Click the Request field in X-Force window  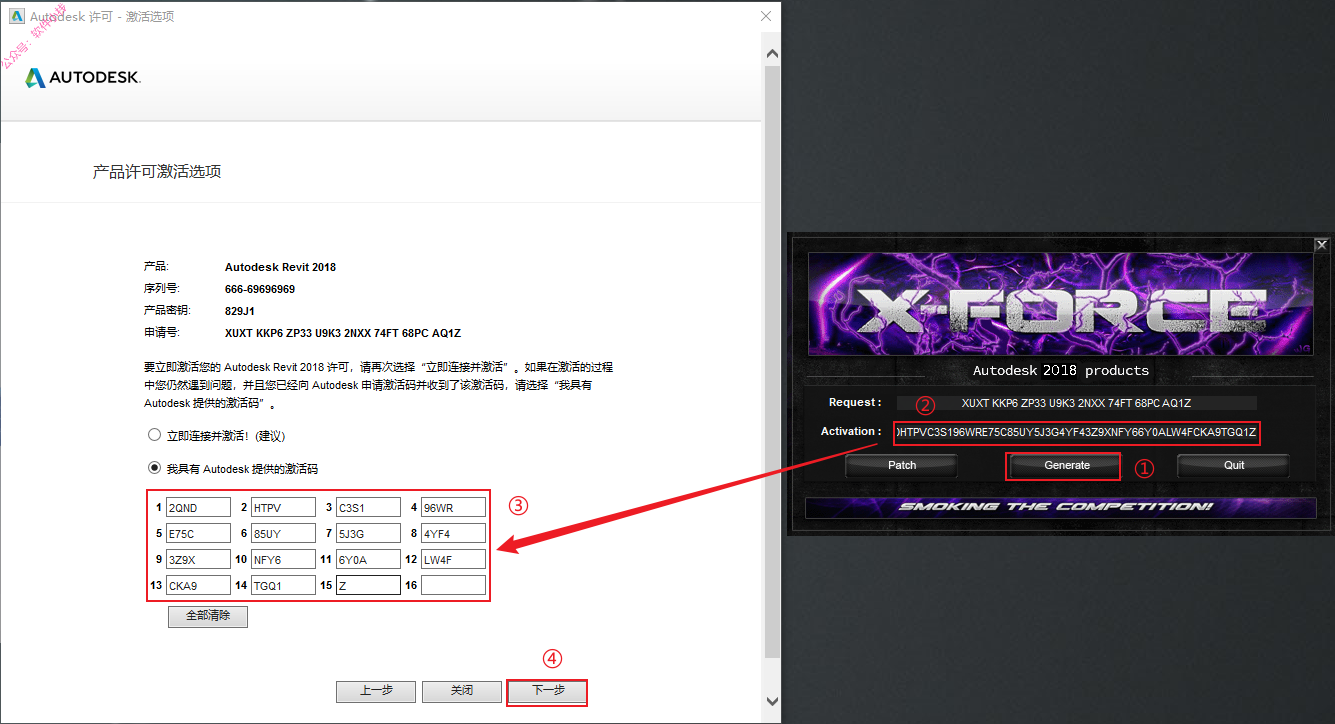point(1076,403)
